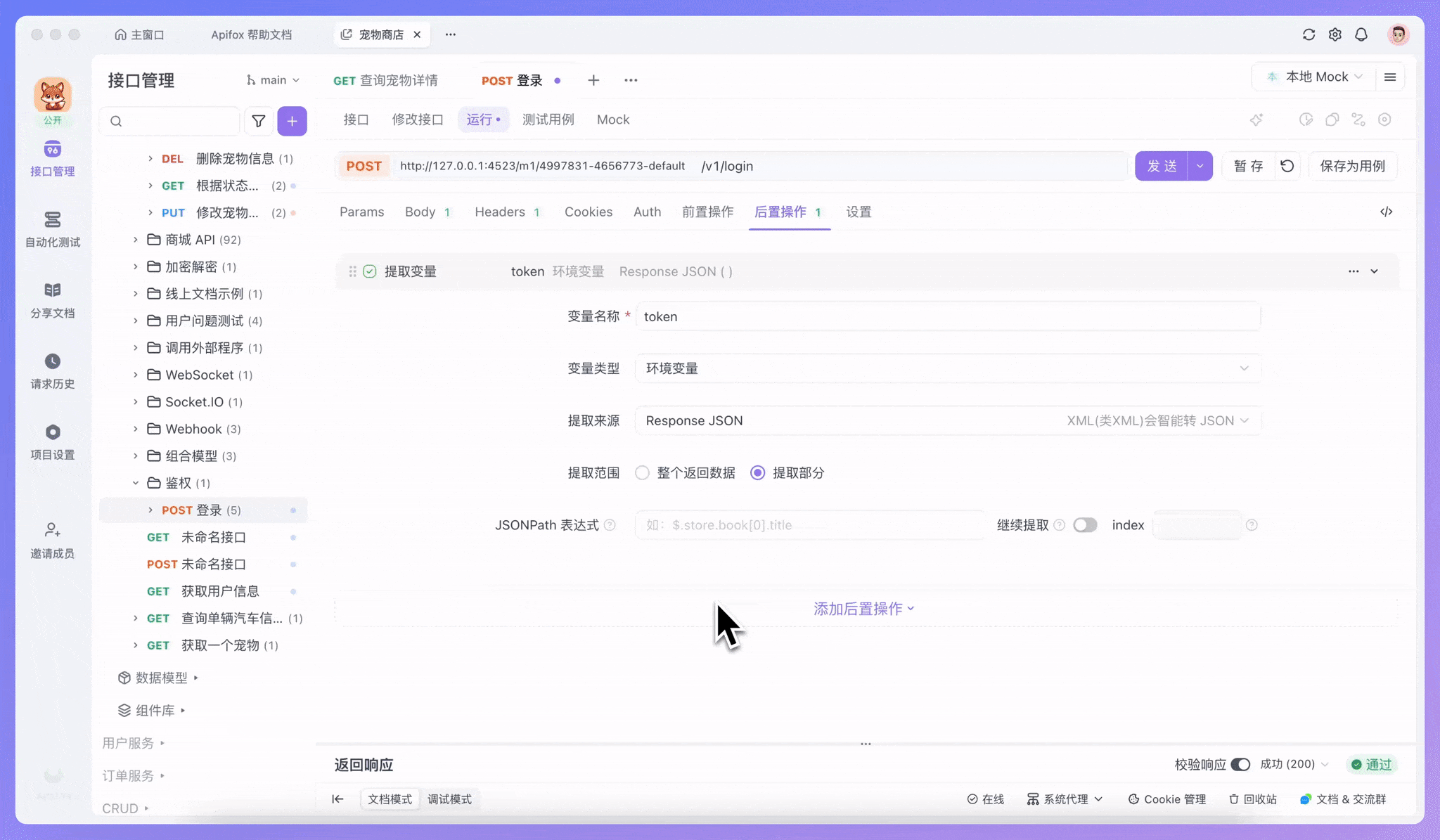Click 保存为用例 button
This screenshot has height=840, width=1440.
click(x=1352, y=166)
